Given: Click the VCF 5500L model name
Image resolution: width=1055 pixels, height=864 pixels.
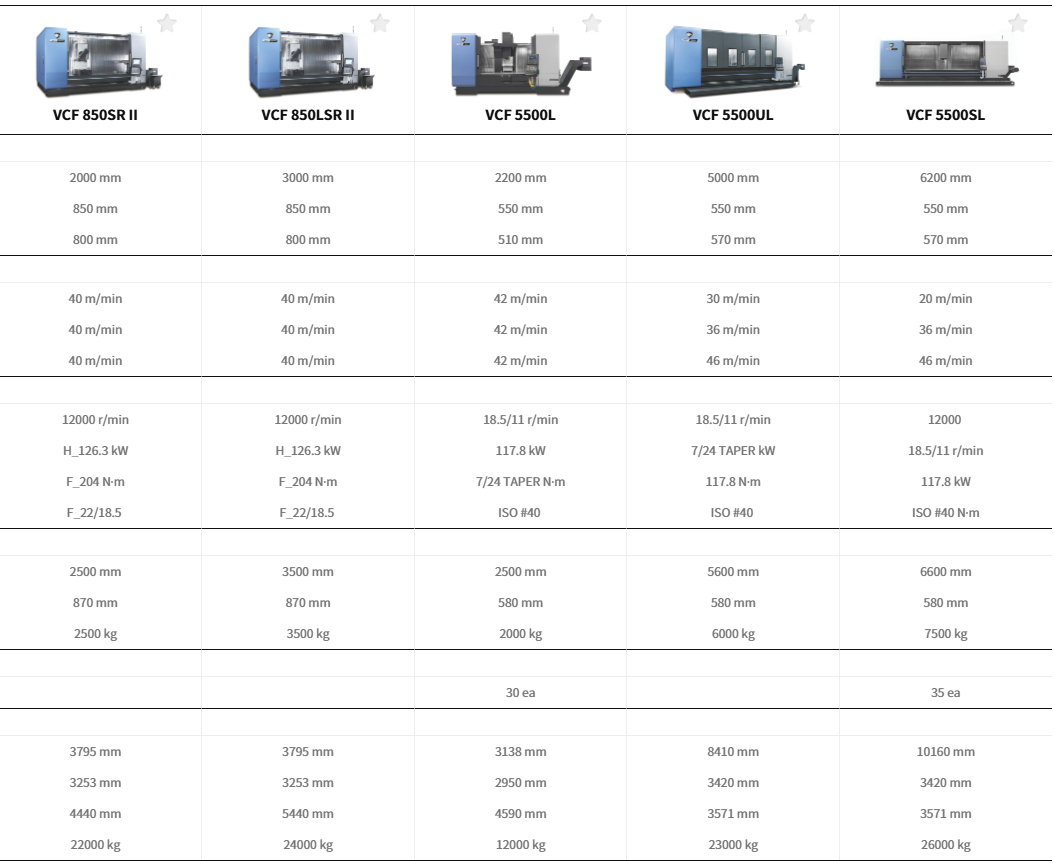Looking at the screenshot, I should [521, 115].
